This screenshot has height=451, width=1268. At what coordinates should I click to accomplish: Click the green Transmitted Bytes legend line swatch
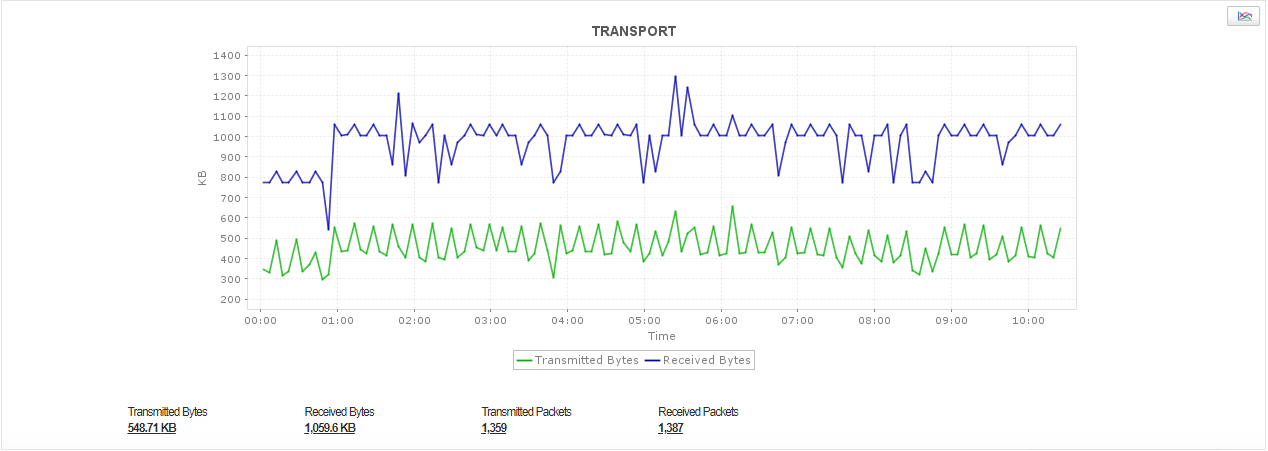[524, 360]
